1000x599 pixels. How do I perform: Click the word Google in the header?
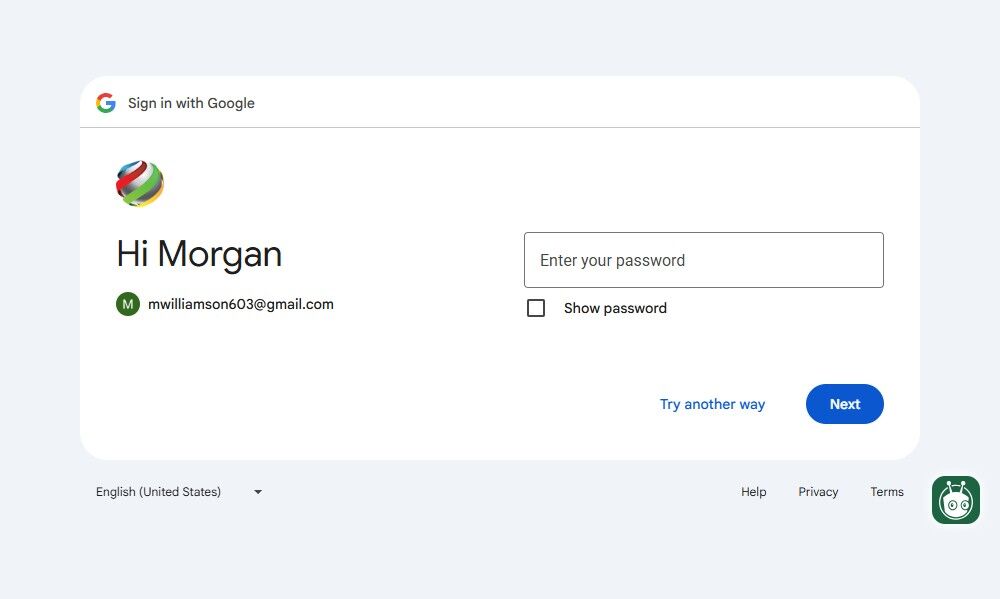231,103
